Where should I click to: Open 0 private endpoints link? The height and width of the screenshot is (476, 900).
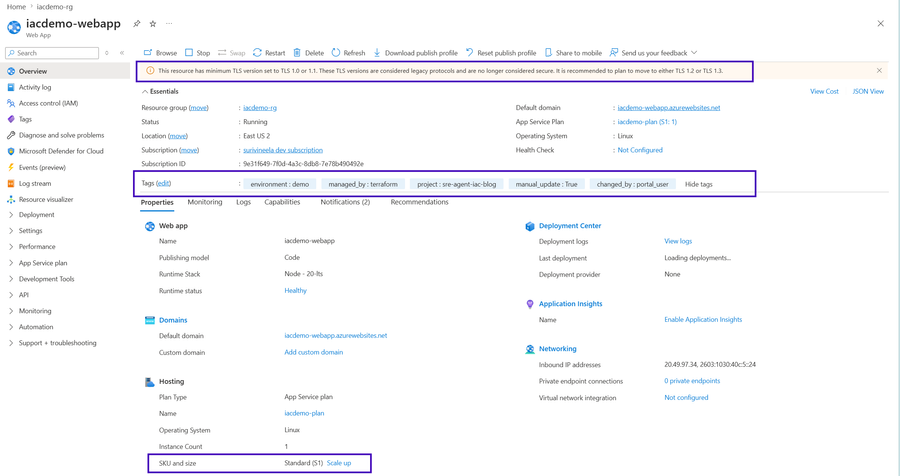tap(692, 381)
